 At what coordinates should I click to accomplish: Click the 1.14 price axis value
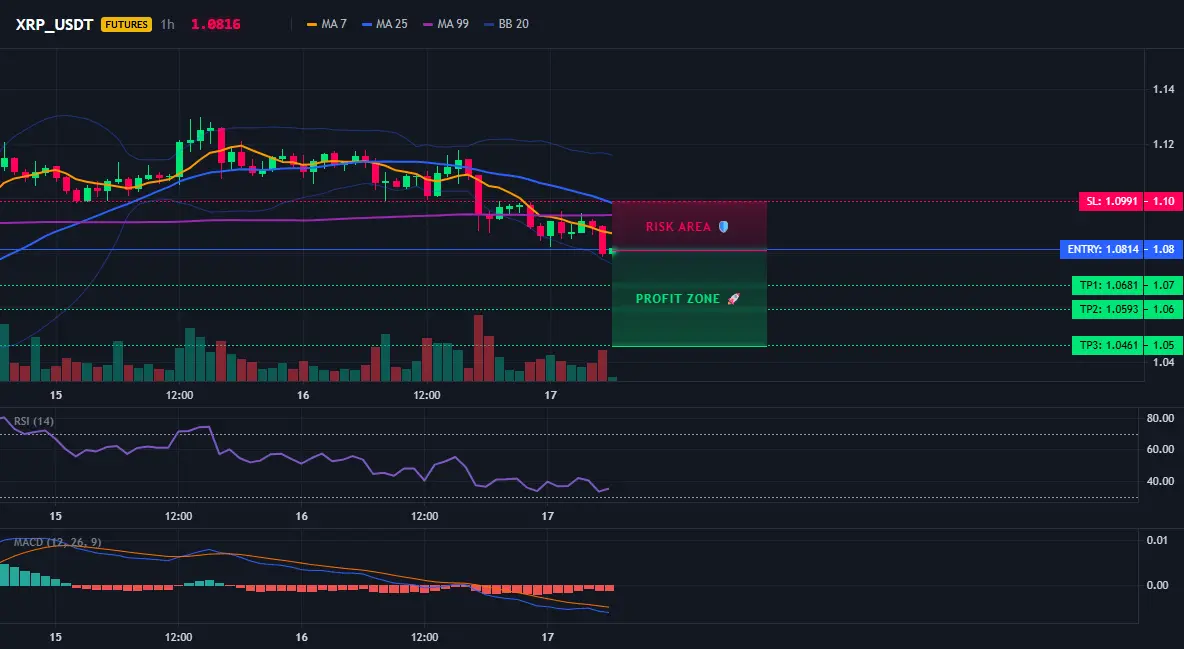[x=1163, y=89]
